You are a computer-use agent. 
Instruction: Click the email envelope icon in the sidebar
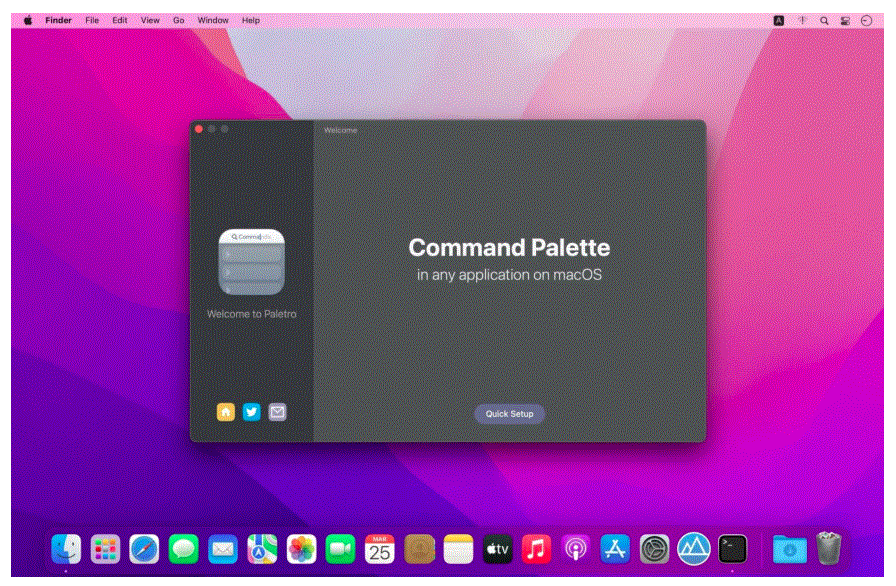(278, 412)
